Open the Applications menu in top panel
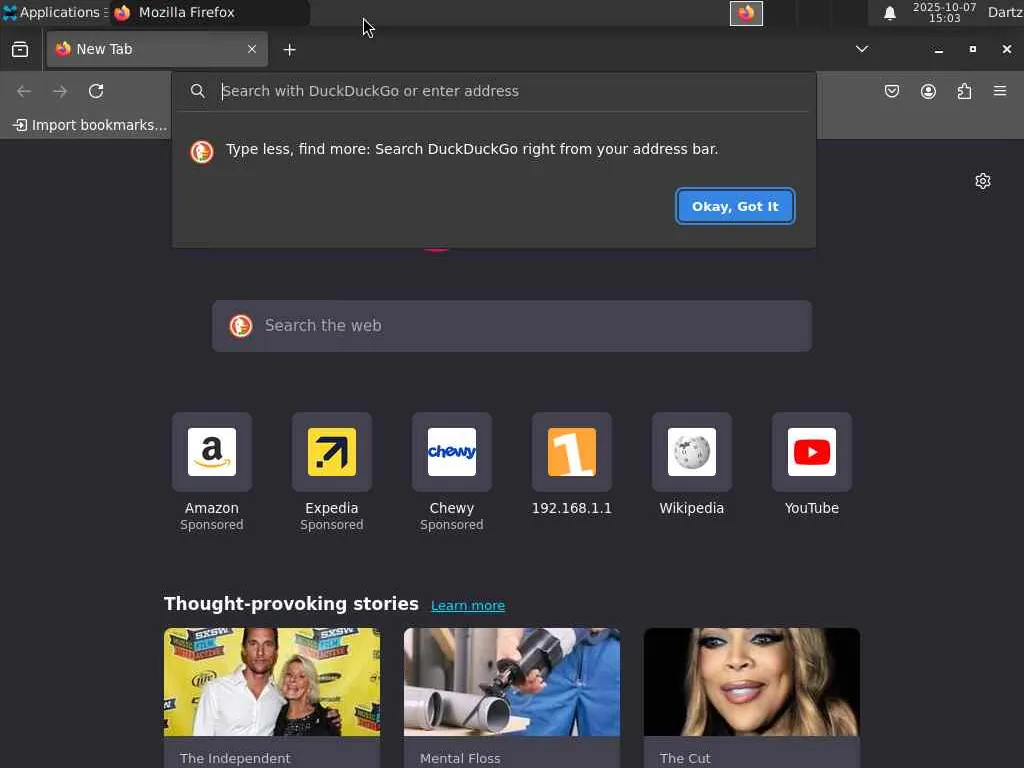Image resolution: width=1024 pixels, height=768 pixels. [x=55, y=12]
